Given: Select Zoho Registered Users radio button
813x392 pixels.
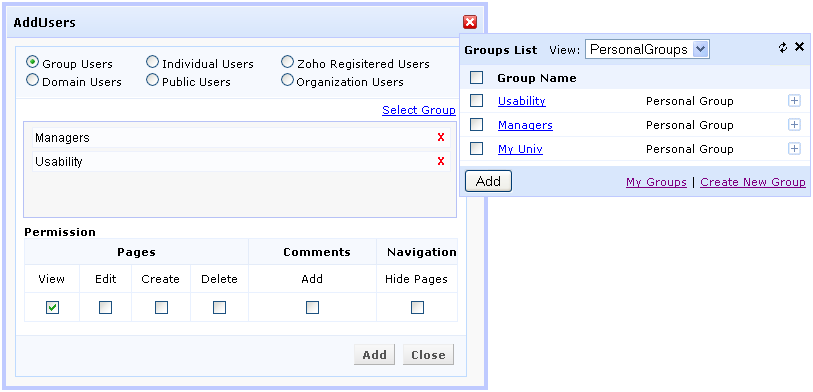Looking at the screenshot, I should coord(287,62).
